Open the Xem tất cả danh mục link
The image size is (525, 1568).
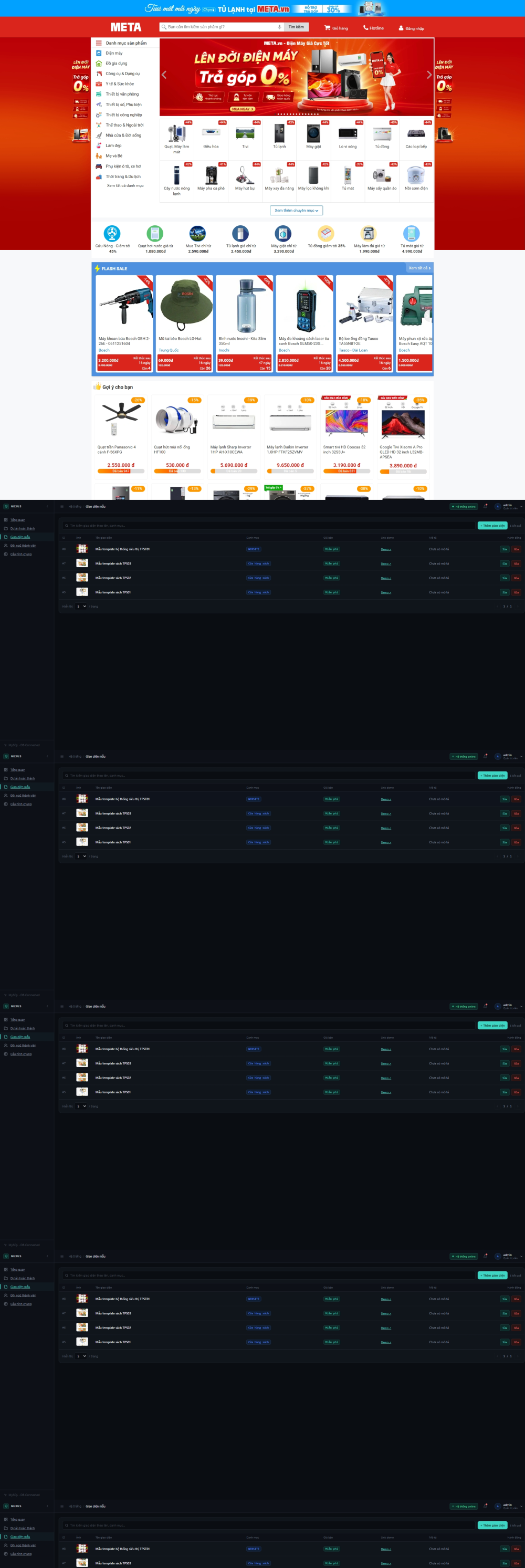pyautogui.click(x=125, y=186)
